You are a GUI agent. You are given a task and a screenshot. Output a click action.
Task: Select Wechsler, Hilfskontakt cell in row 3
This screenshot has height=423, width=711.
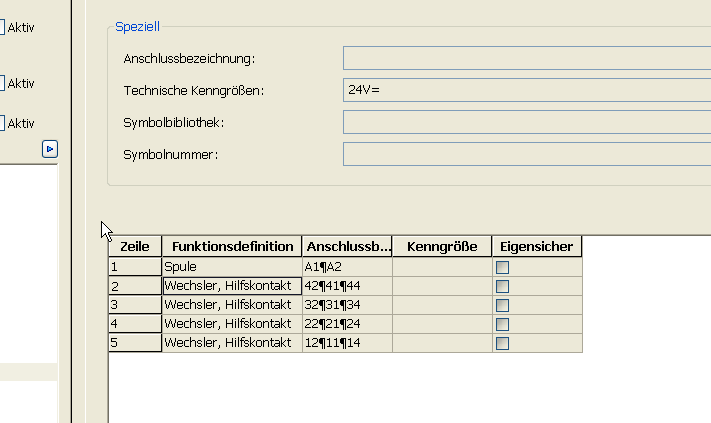(x=232, y=305)
